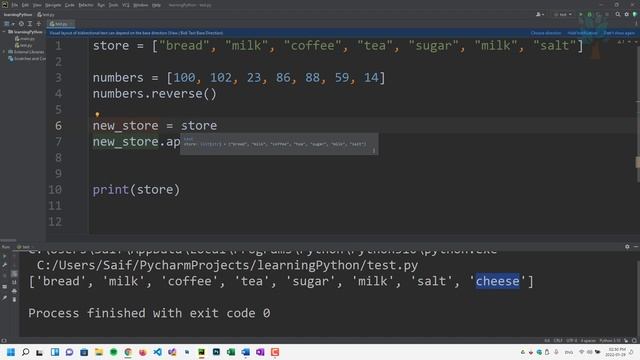This screenshot has height=360, width=640.
Task: Click 'Hide notification' link
Action: coord(582,33)
